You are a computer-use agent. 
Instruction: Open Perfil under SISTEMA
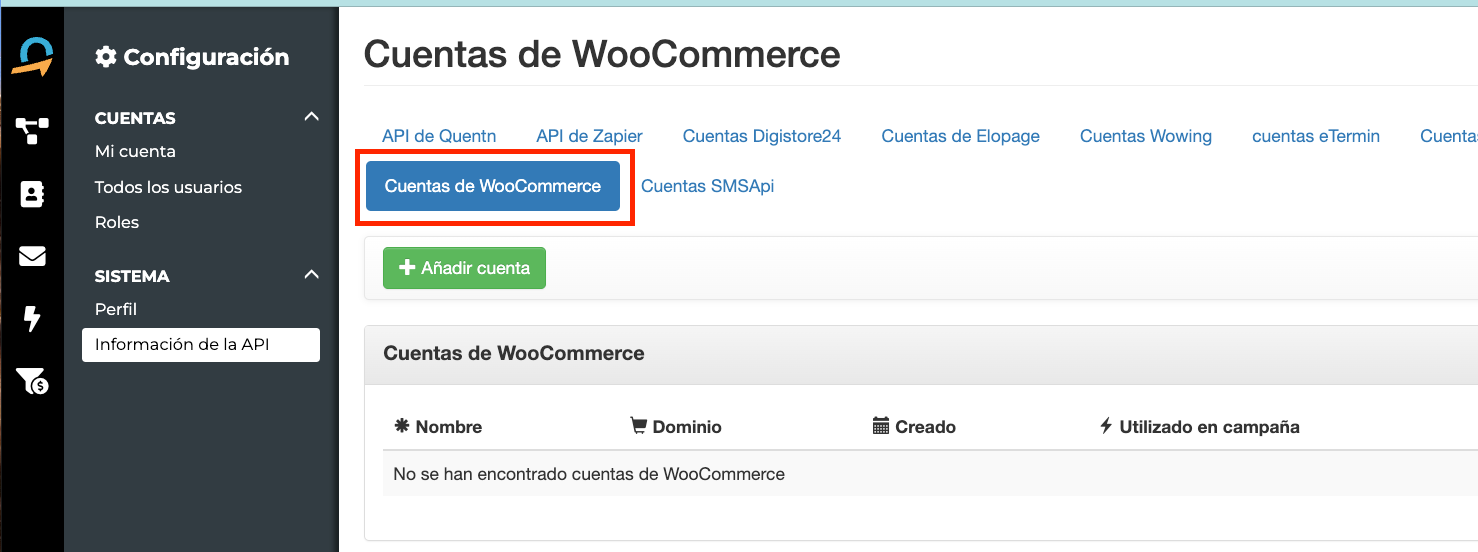click(x=116, y=309)
